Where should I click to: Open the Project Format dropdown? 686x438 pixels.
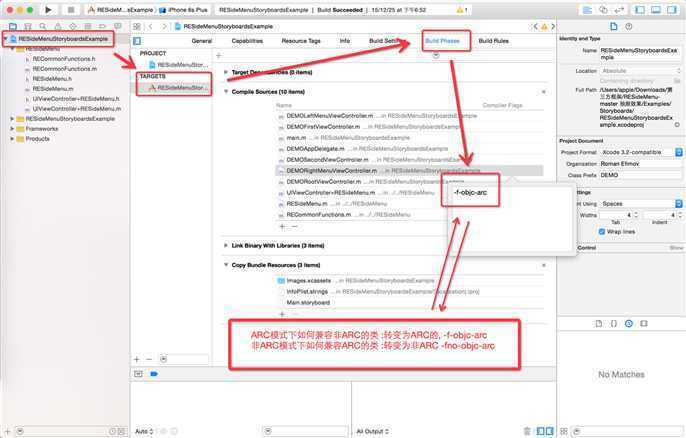[640, 152]
